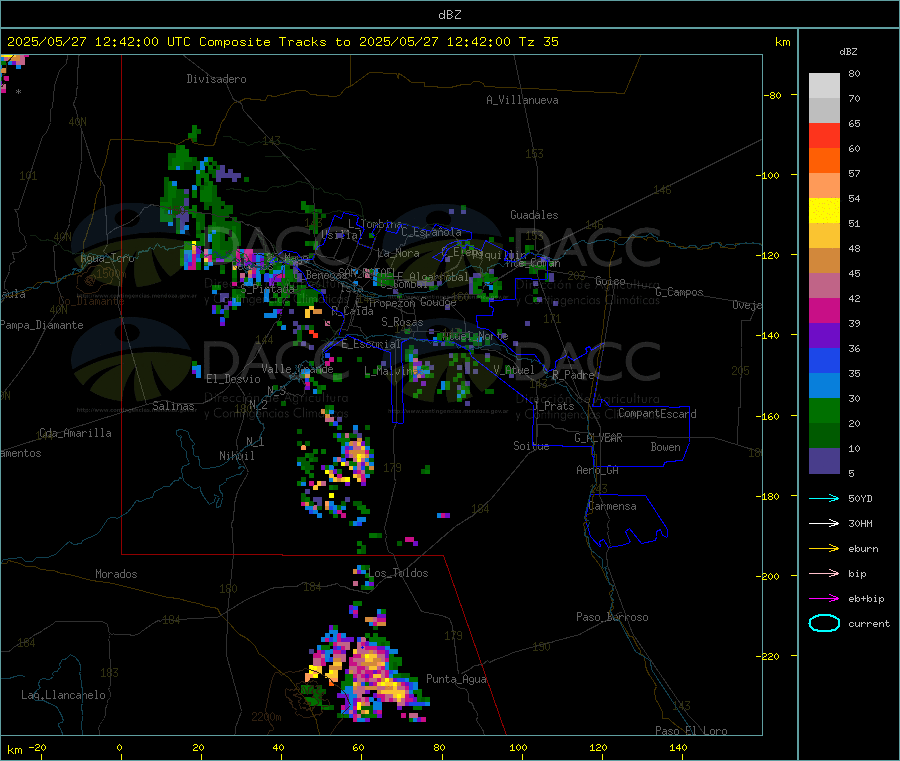Select the magenta 42-39 dBZ swatch
Image resolution: width=900 pixels, height=761 pixels.
point(824,310)
